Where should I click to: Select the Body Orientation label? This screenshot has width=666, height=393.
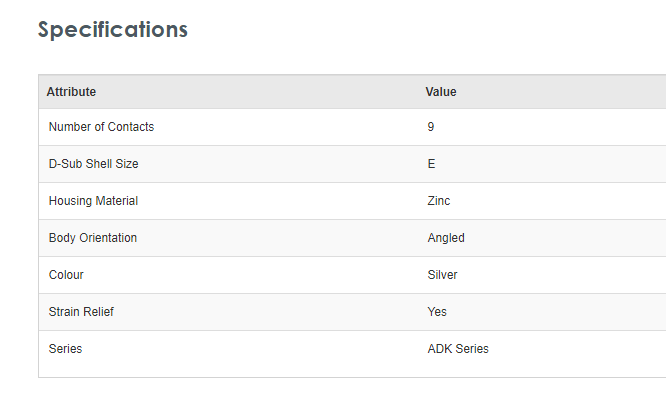coord(93,238)
